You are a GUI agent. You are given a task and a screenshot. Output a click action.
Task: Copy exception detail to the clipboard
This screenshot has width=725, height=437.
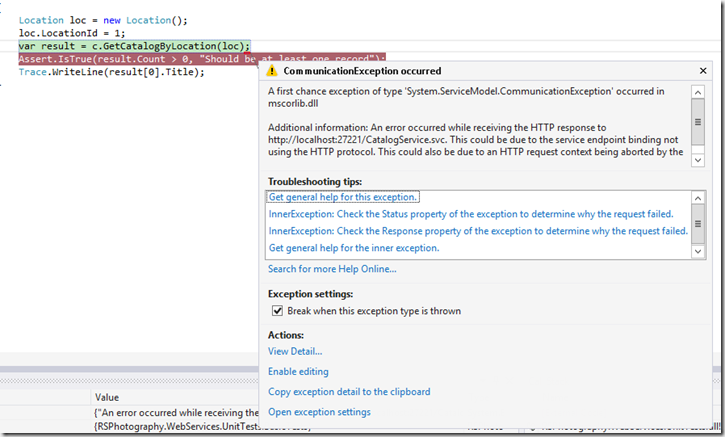tap(349, 392)
